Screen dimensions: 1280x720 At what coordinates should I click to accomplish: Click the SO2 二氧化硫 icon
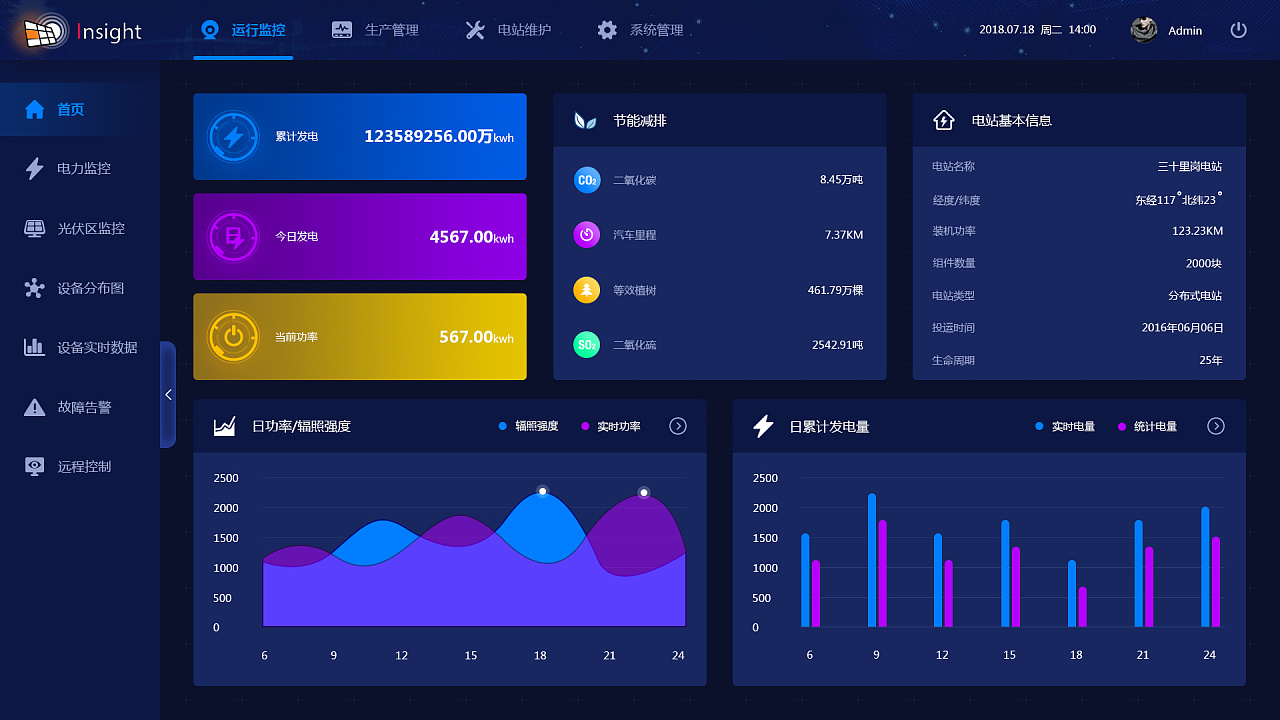tap(587, 345)
